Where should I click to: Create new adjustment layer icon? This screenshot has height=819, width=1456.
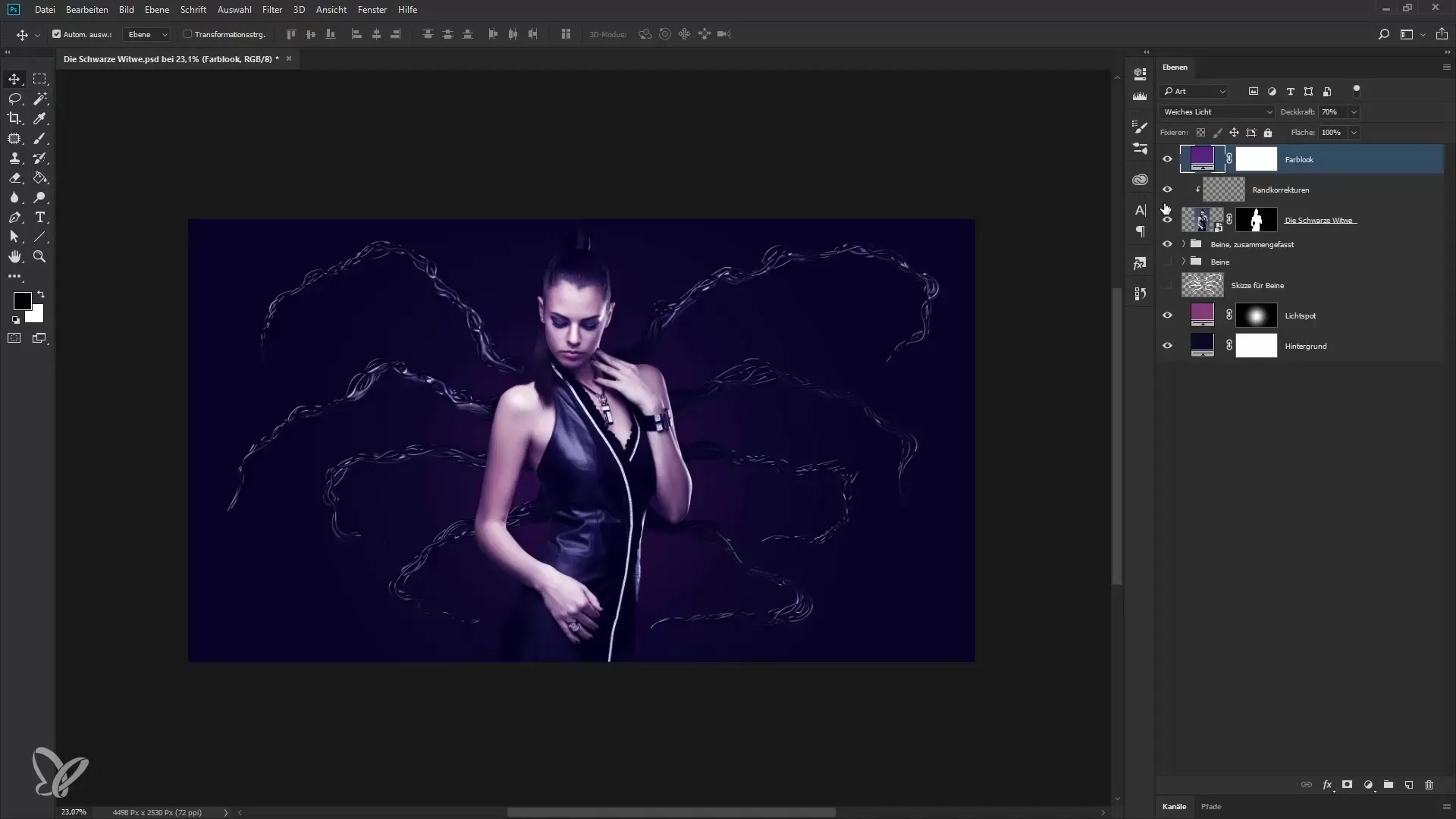(x=1368, y=785)
